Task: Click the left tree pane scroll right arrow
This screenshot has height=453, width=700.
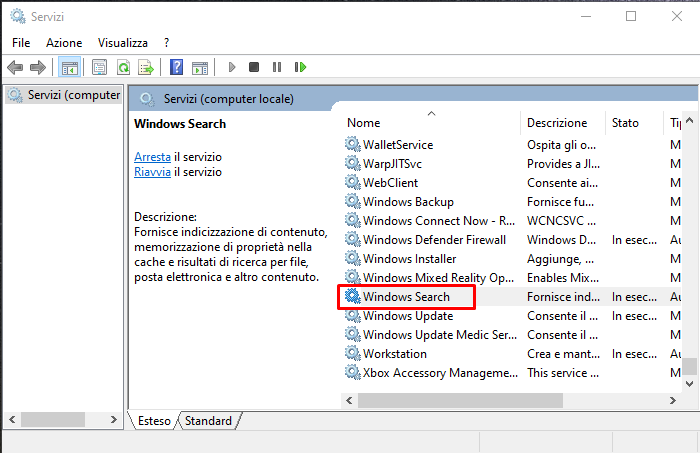Action: pyautogui.click(x=113, y=420)
